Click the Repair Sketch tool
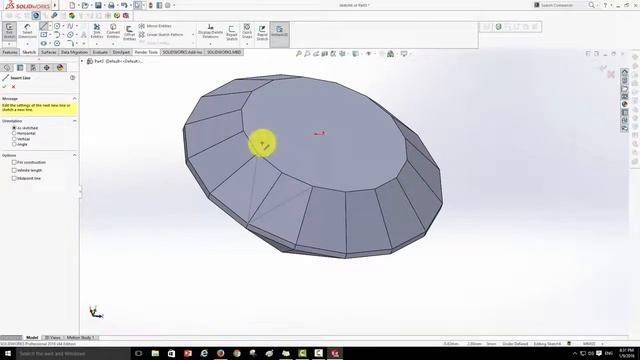Screen dimensions: 640x360 (231, 33)
